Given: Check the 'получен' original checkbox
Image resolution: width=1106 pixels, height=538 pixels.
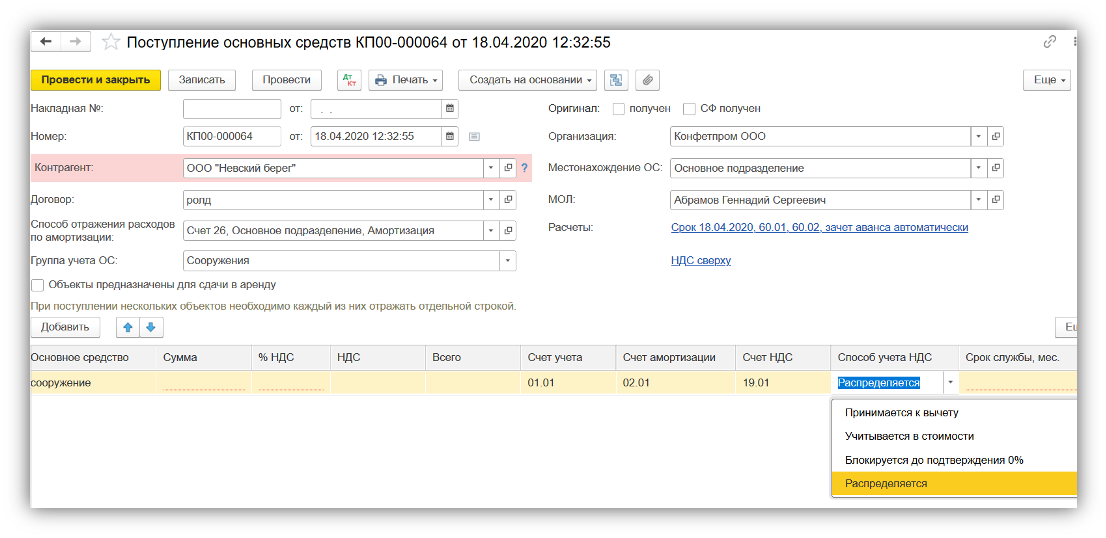Looking at the screenshot, I should point(619,109).
